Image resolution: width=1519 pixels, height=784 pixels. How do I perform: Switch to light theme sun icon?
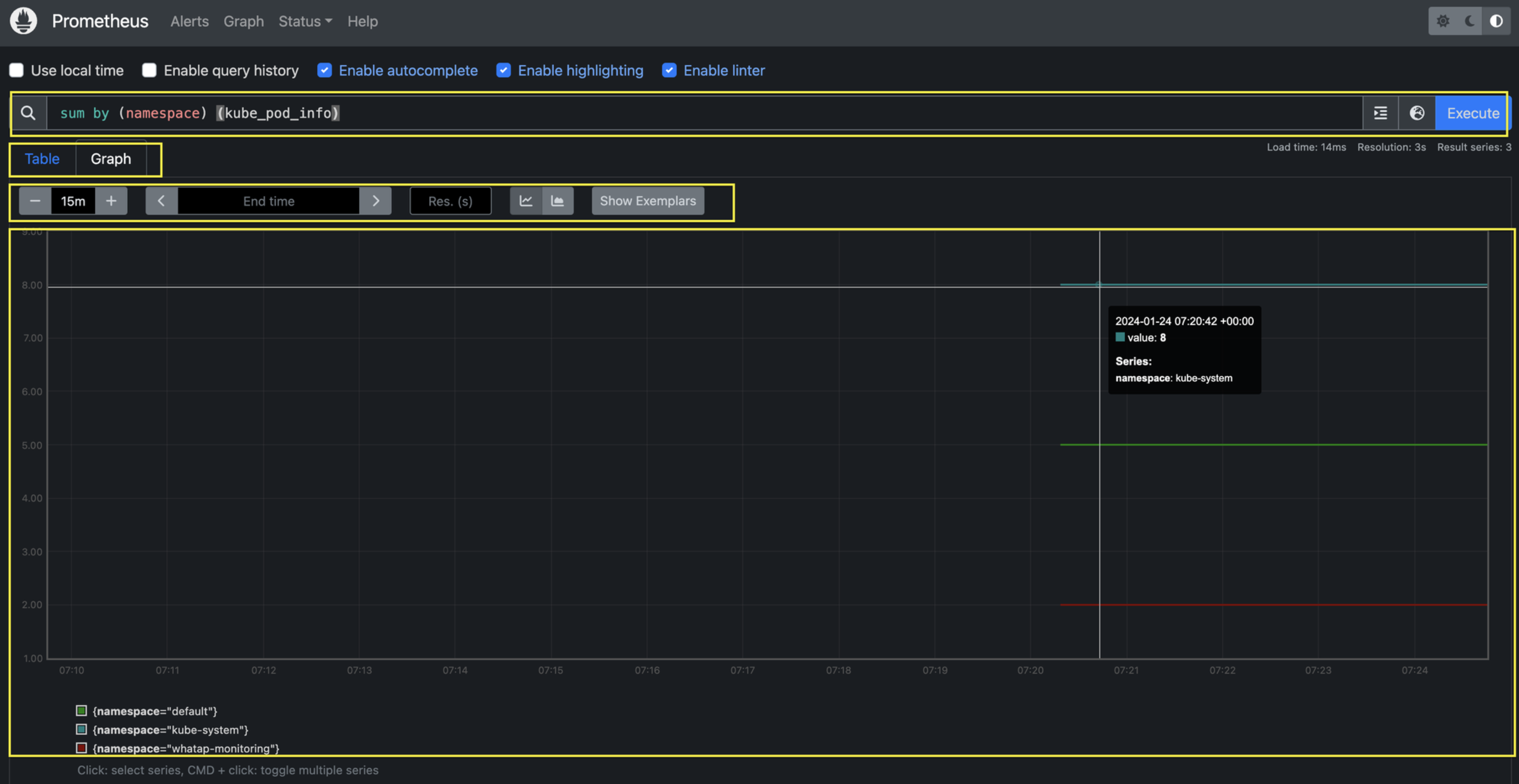point(1442,21)
